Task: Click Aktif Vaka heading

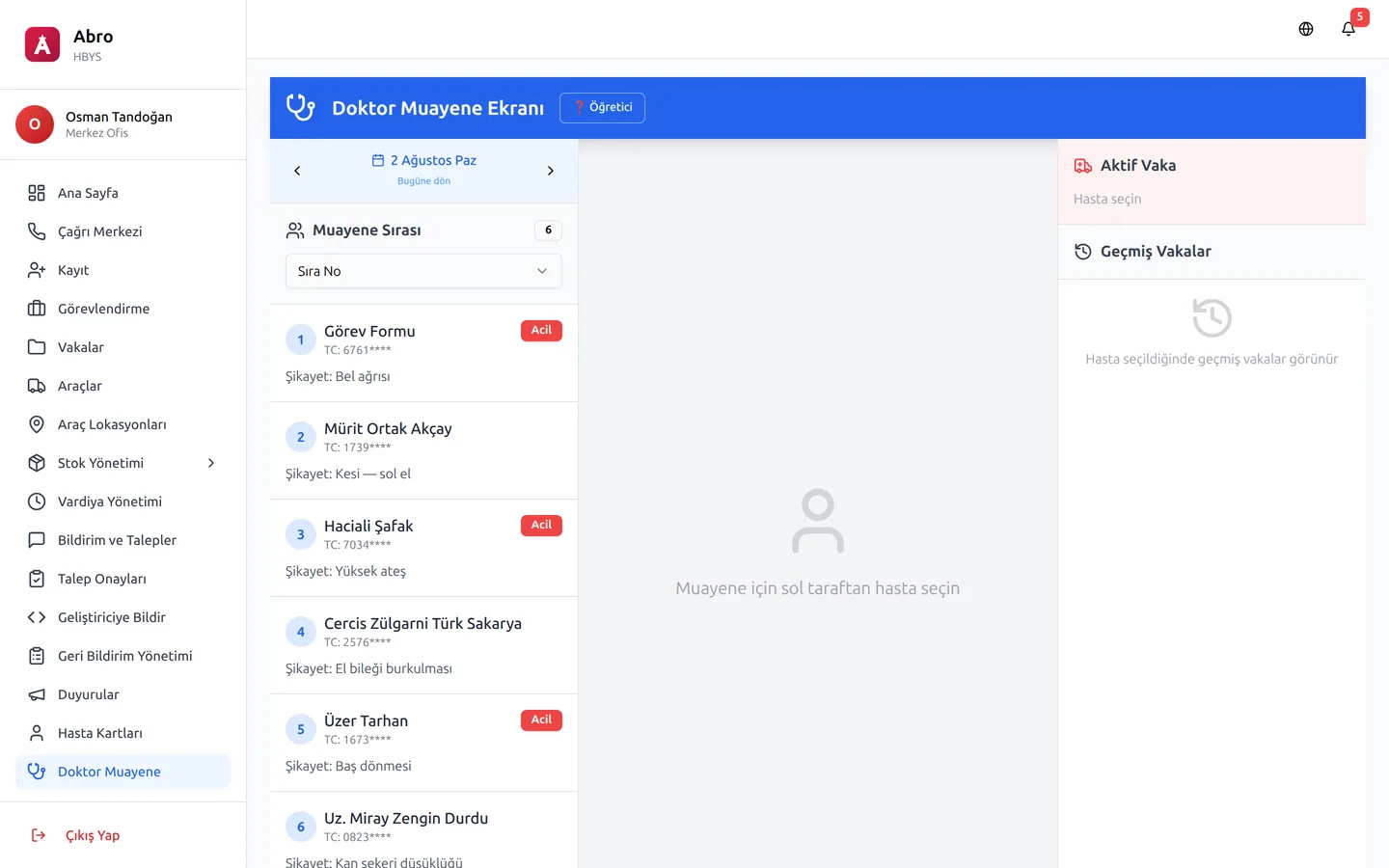Action: click(1138, 166)
